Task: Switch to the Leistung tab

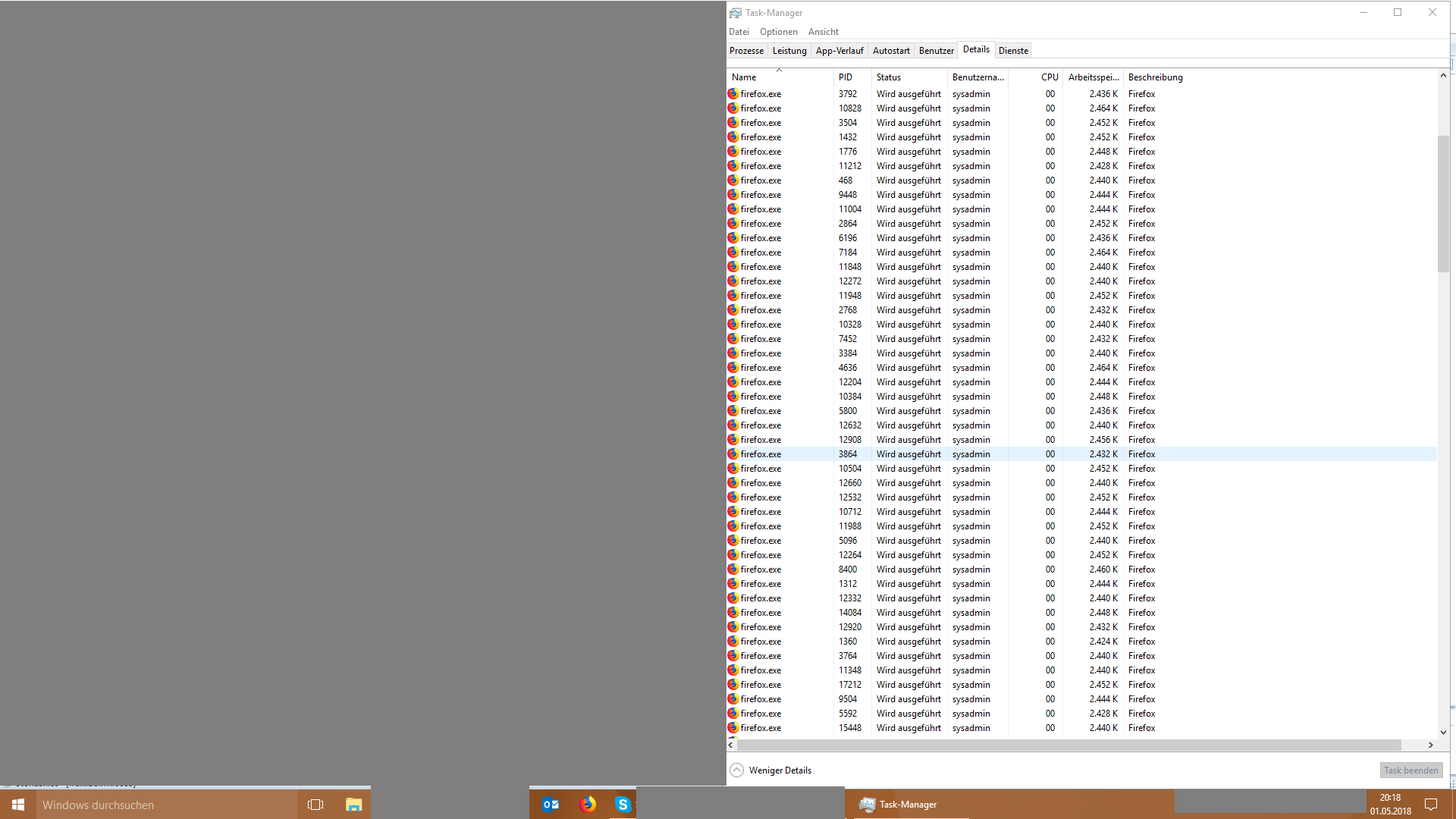Action: point(789,51)
